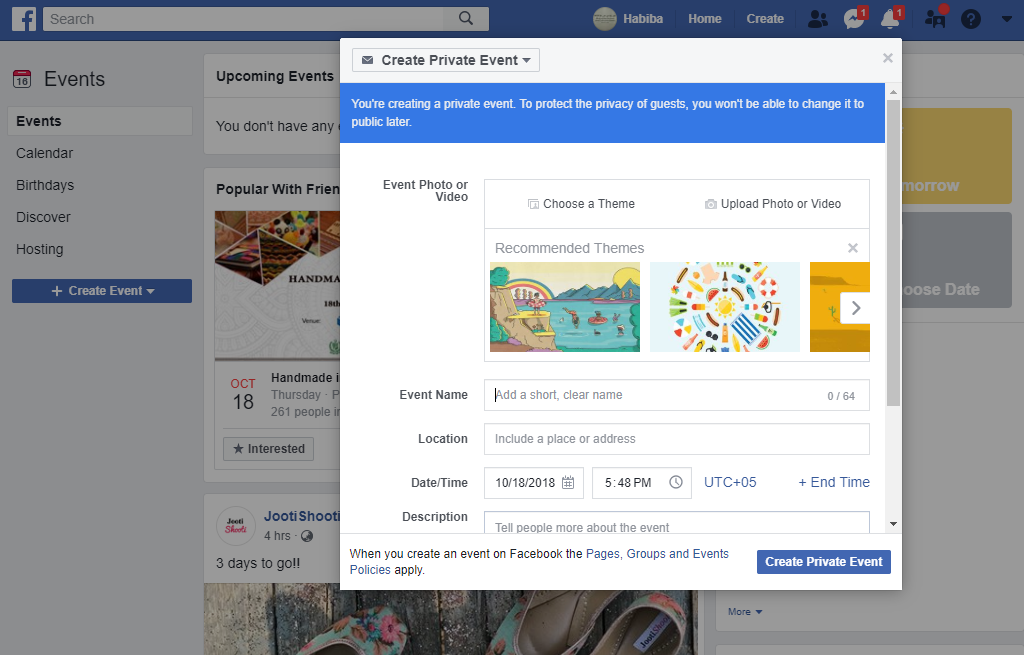
Task: Click the '4 hrs' post timestamp
Action: coord(278,535)
